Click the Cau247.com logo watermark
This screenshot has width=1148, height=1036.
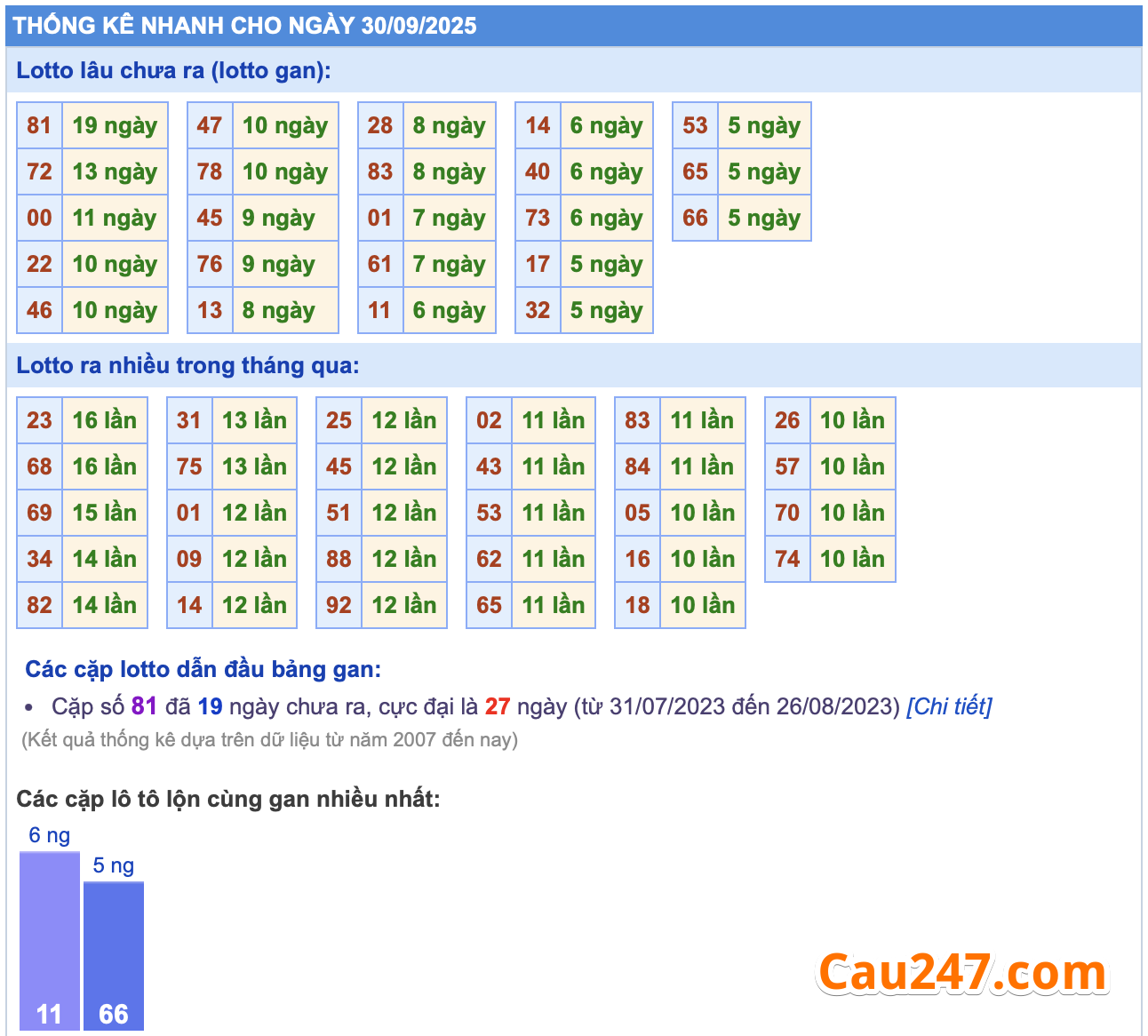[x=961, y=973]
